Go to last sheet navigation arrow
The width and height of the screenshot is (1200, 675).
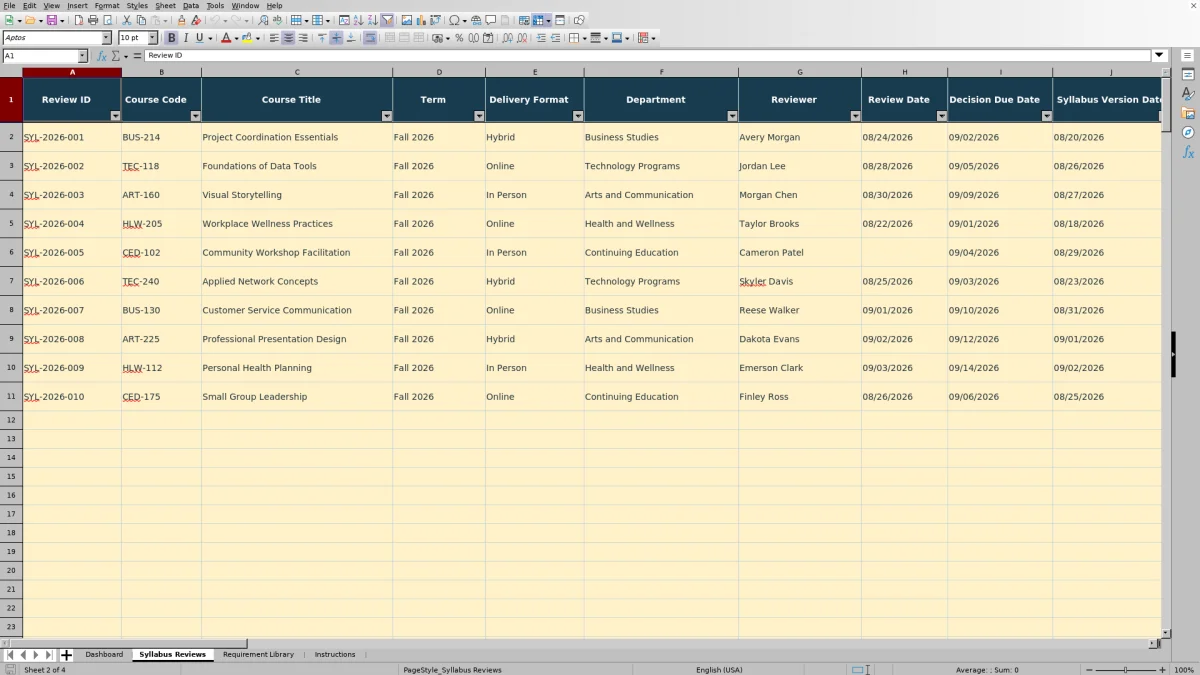coord(48,655)
